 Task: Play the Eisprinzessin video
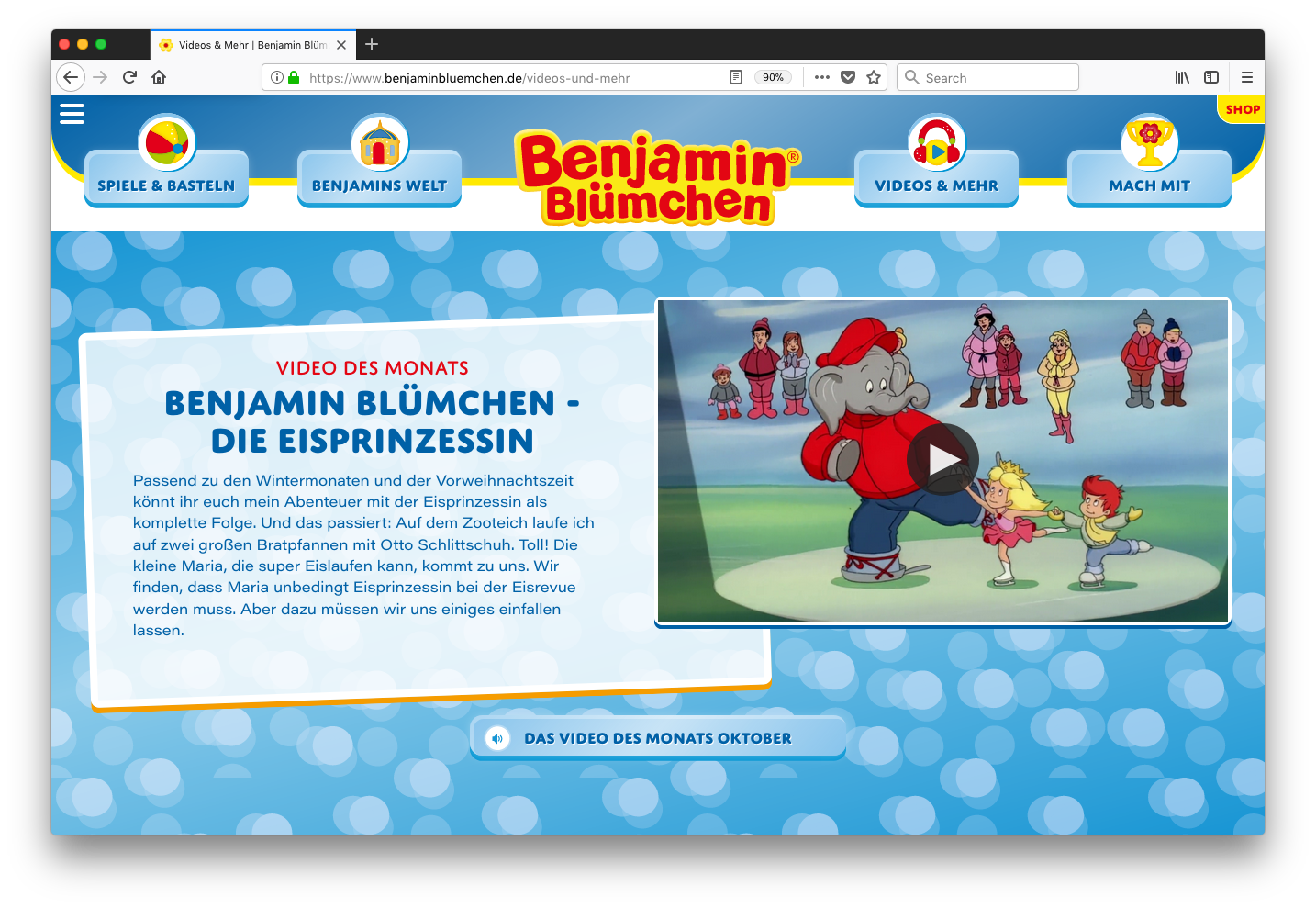click(x=942, y=459)
